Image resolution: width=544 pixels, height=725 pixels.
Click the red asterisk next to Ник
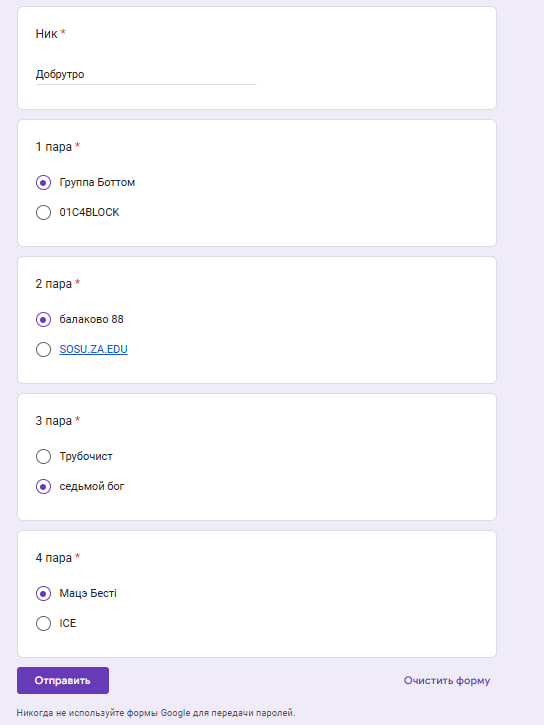pos(63,32)
